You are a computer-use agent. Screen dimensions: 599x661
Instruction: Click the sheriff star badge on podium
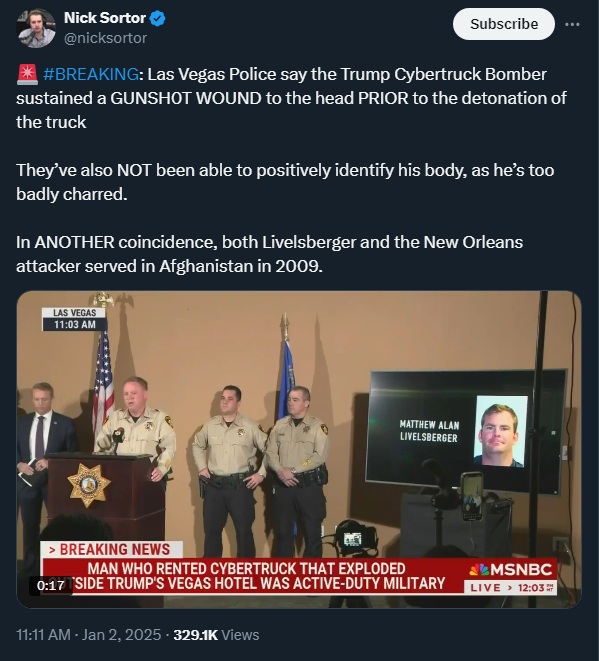pyautogui.click(x=89, y=485)
